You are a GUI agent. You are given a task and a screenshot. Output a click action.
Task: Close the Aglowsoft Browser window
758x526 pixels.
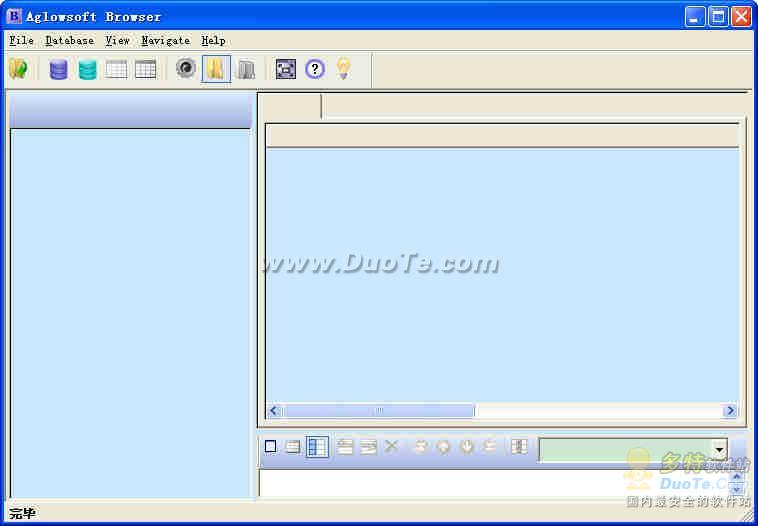(741, 17)
